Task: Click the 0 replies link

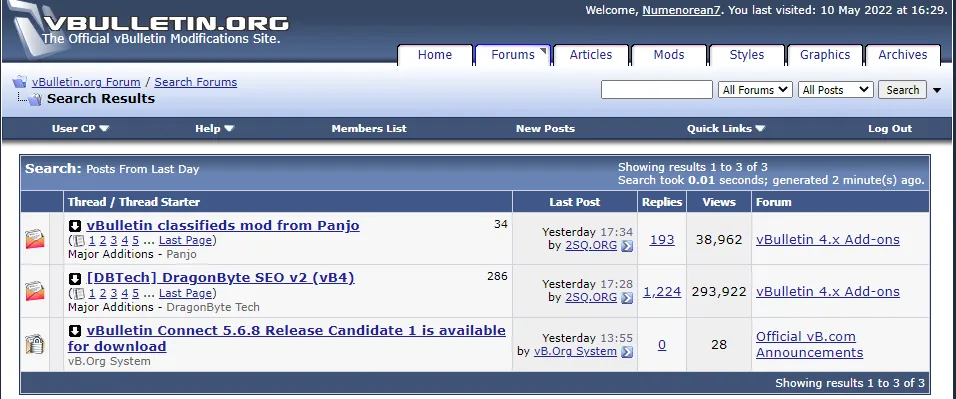Action: click(x=662, y=345)
